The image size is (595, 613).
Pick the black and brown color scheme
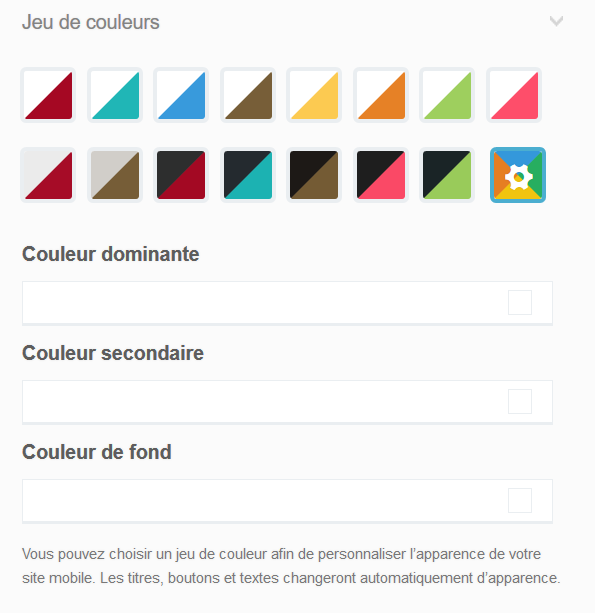(x=314, y=175)
